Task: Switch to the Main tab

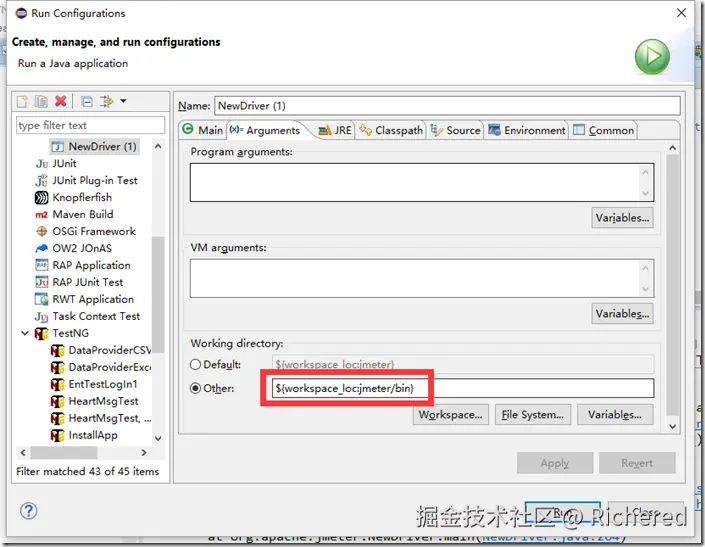Action: click(203, 130)
